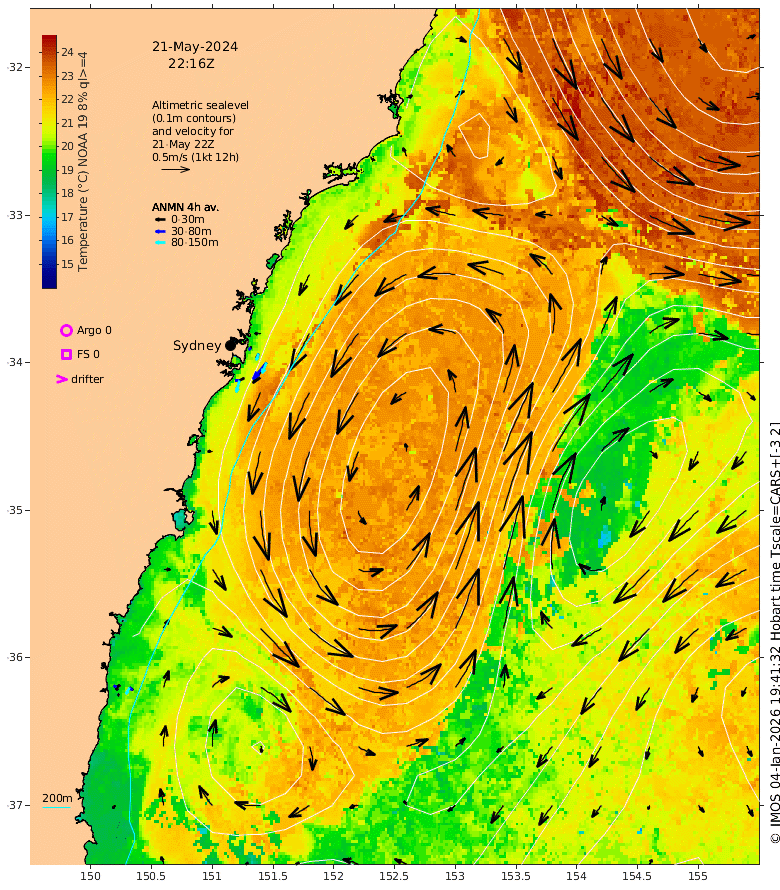The image size is (780, 890).
Task: Click the magenta FS square legend icon
Action: (x=66, y=354)
